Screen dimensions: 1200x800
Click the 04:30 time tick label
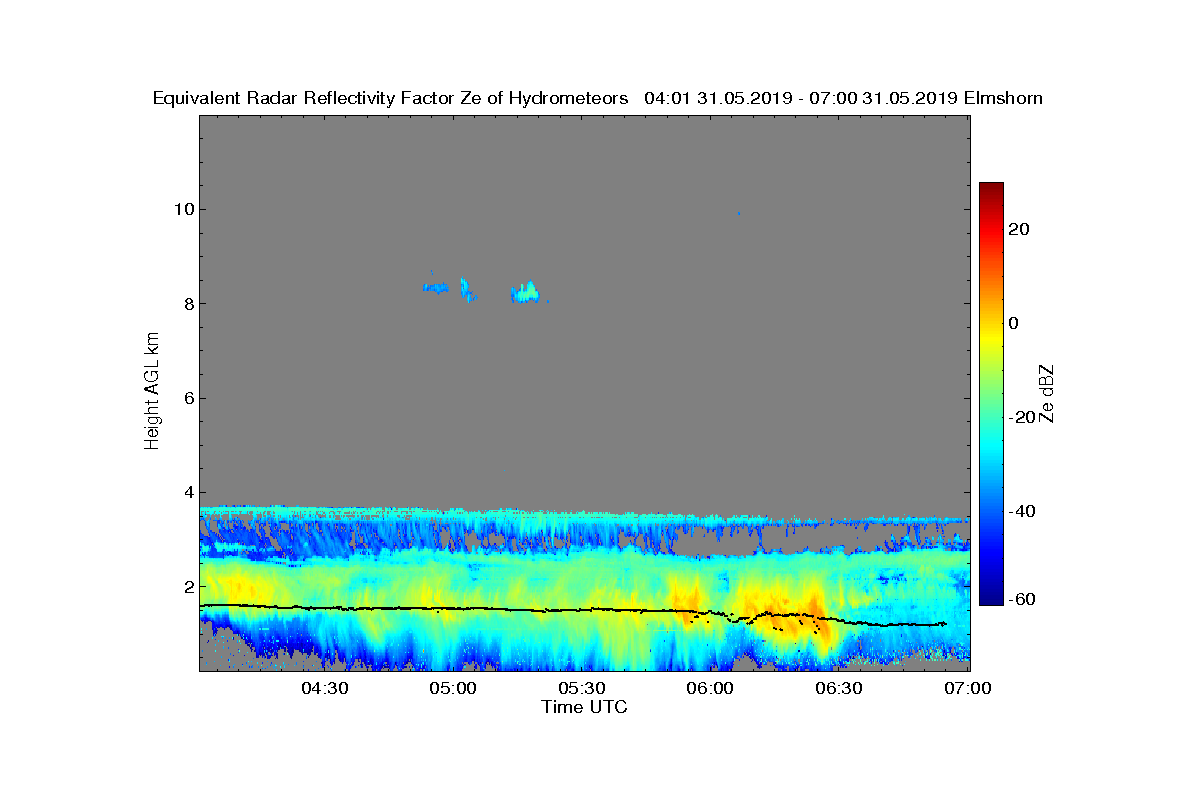(x=324, y=689)
